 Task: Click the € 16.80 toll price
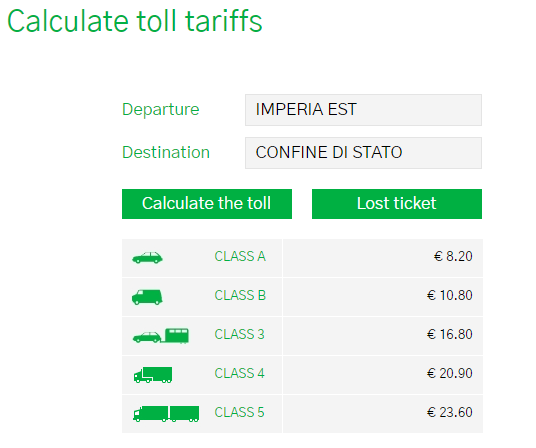point(450,334)
